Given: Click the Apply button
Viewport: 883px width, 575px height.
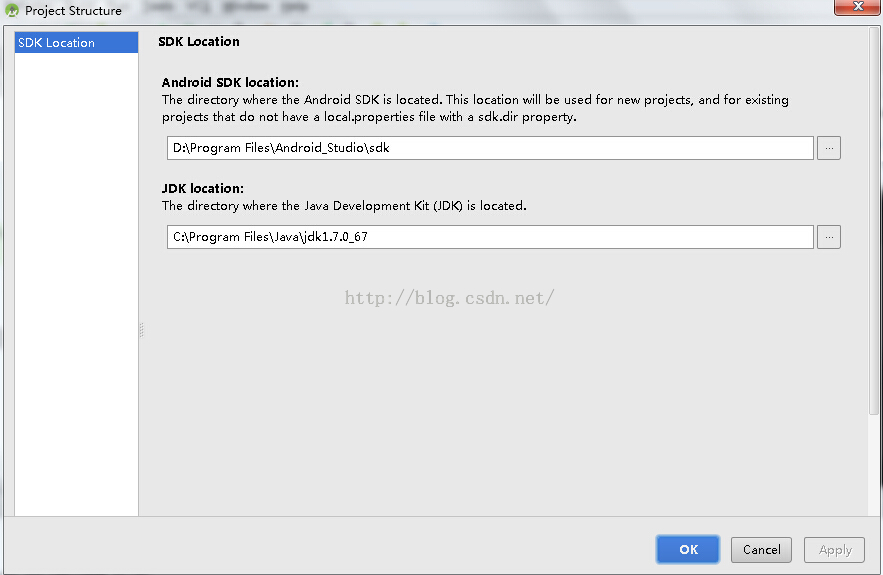Looking at the screenshot, I should point(835,550).
